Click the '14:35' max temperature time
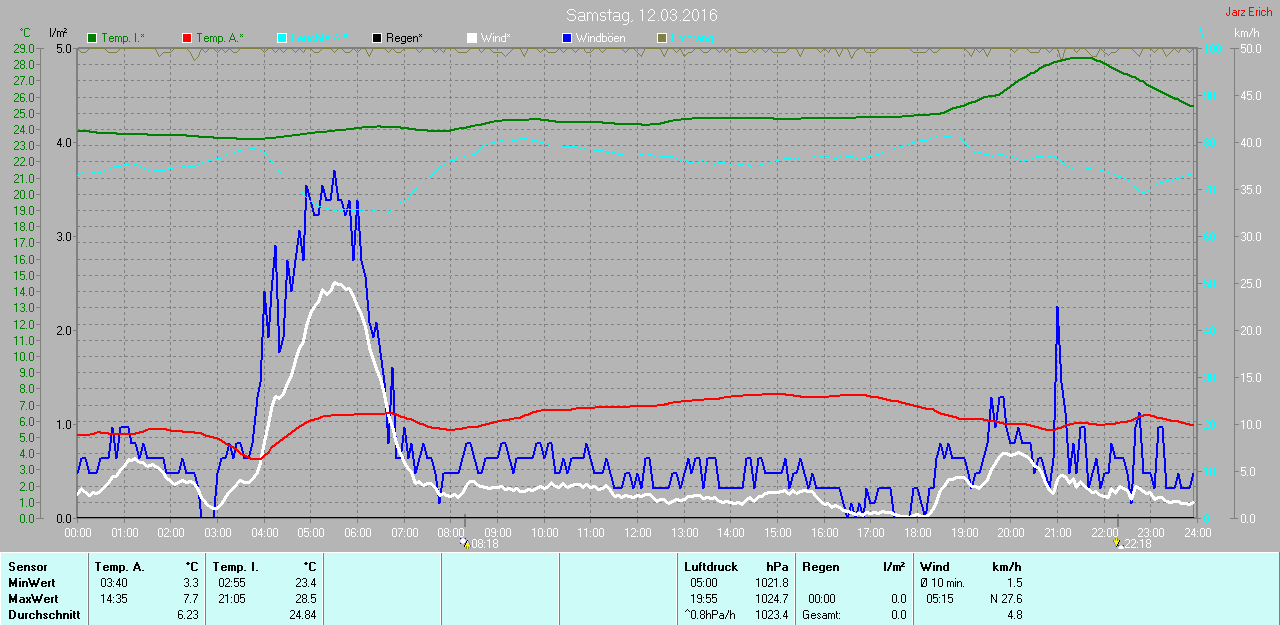This screenshot has width=1280, height=625. (x=114, y=598)
